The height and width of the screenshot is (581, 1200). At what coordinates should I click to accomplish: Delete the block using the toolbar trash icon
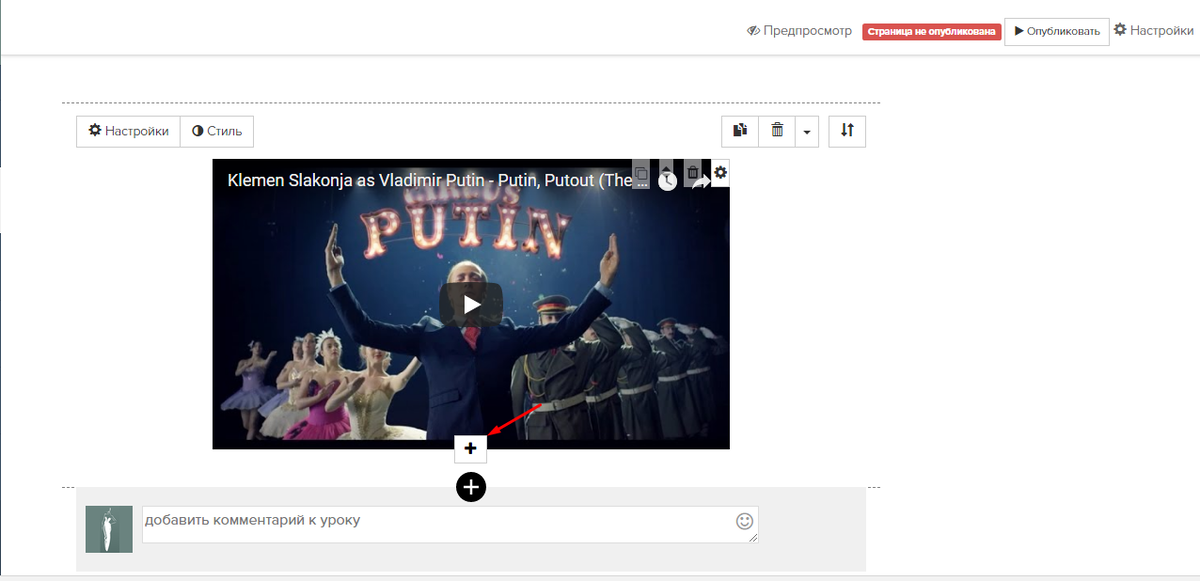777,131
